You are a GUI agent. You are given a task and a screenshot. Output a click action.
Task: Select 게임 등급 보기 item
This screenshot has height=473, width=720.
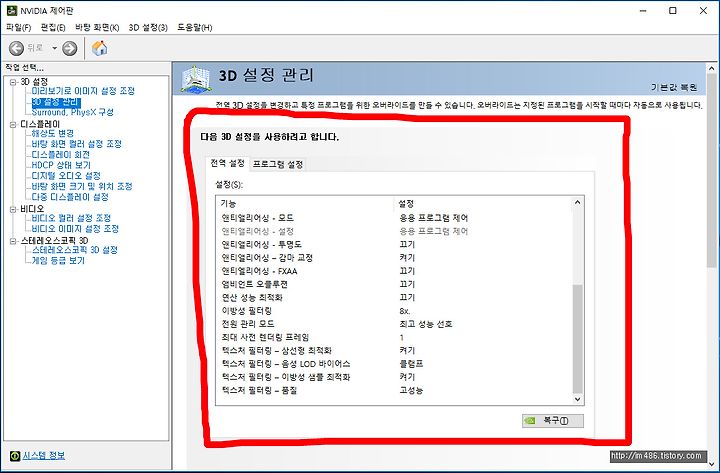pyautogui.click(x=58, y=260)
